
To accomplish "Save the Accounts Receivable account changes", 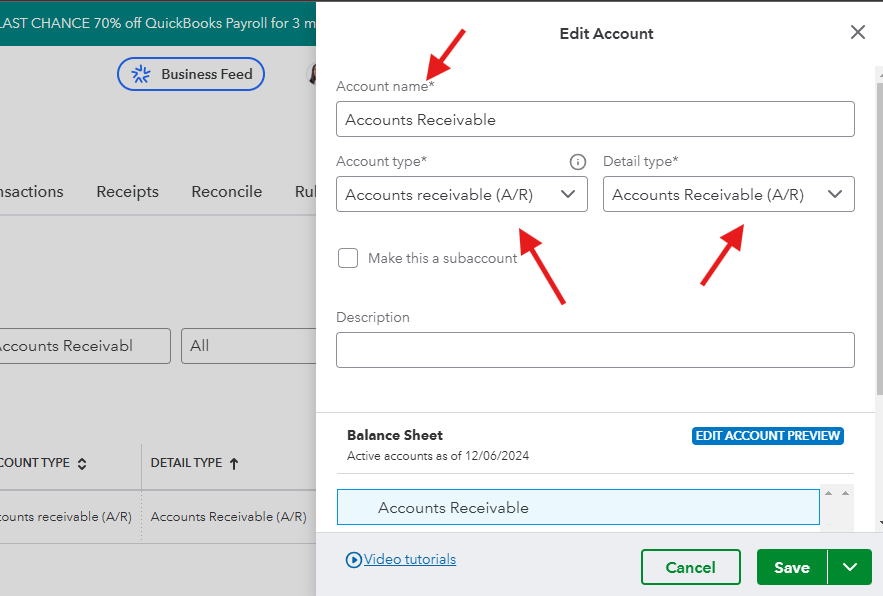I will [x=791, y=567].
